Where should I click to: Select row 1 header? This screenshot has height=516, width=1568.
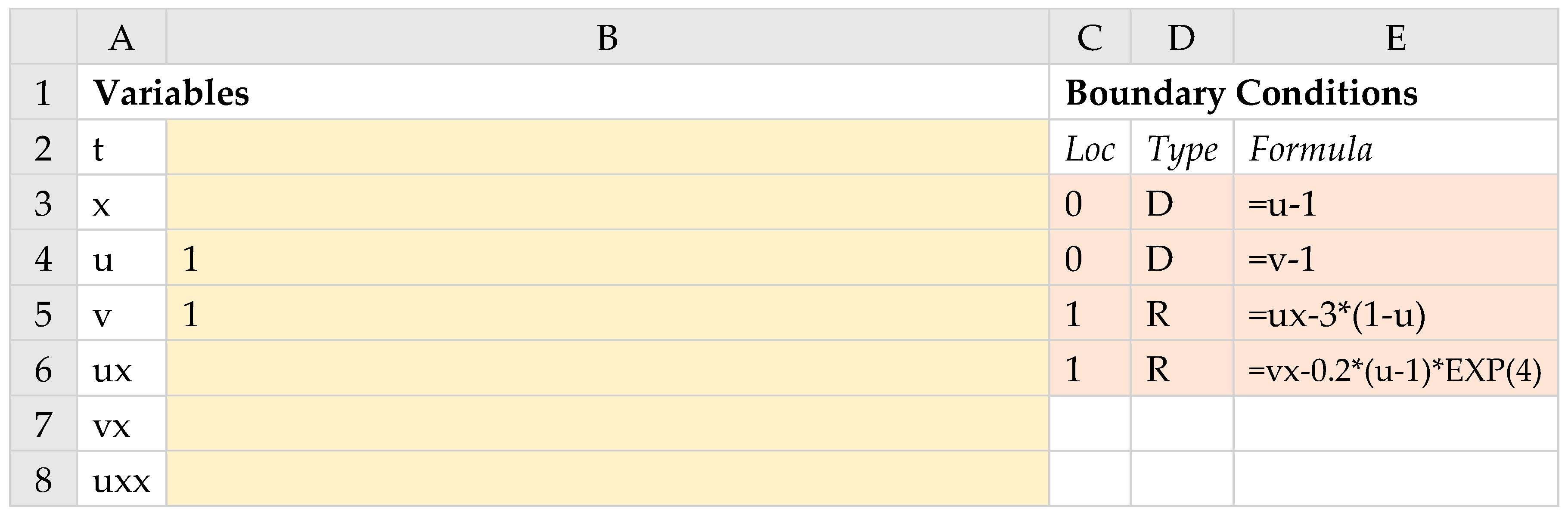coord(43,93)
